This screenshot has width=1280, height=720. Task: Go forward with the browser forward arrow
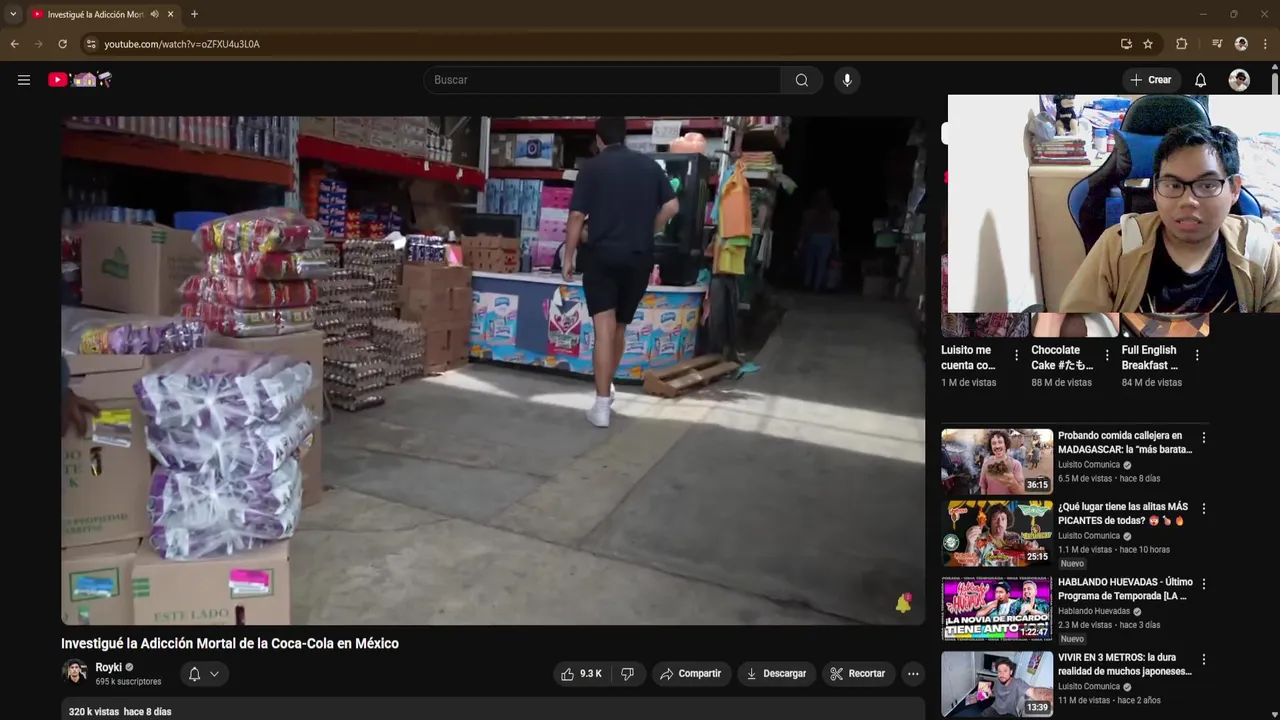click(x=38, y=44)
